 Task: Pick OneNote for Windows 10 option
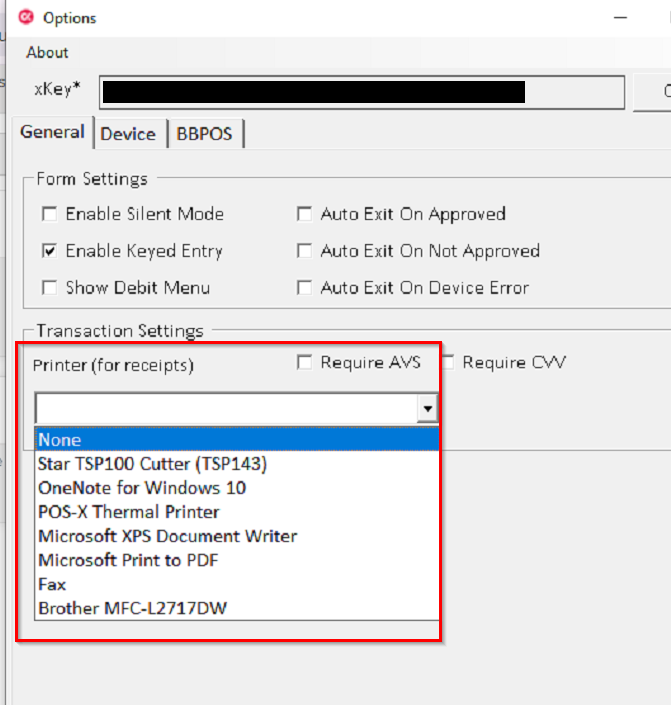[x=237, y=488]
